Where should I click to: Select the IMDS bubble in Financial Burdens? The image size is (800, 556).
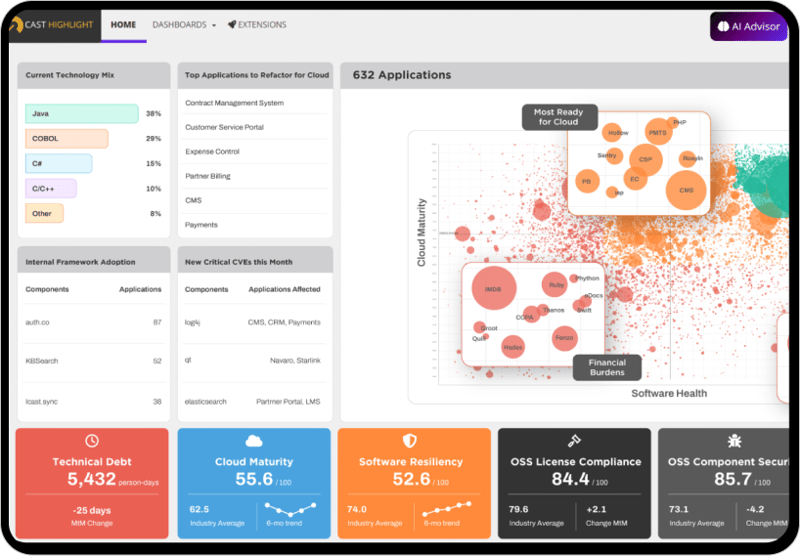point(492,288)
